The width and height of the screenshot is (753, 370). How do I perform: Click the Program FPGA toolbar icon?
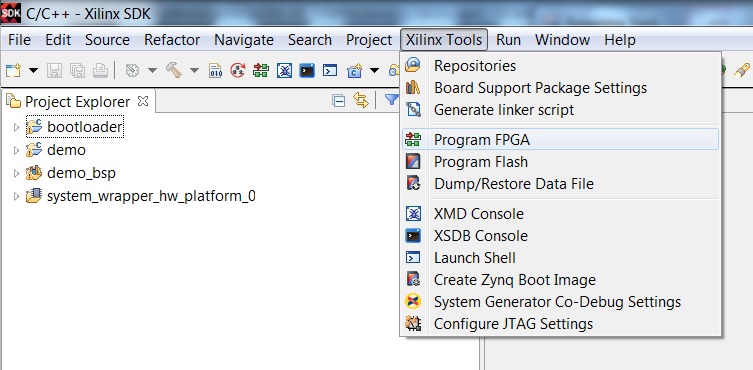[261, 71]
